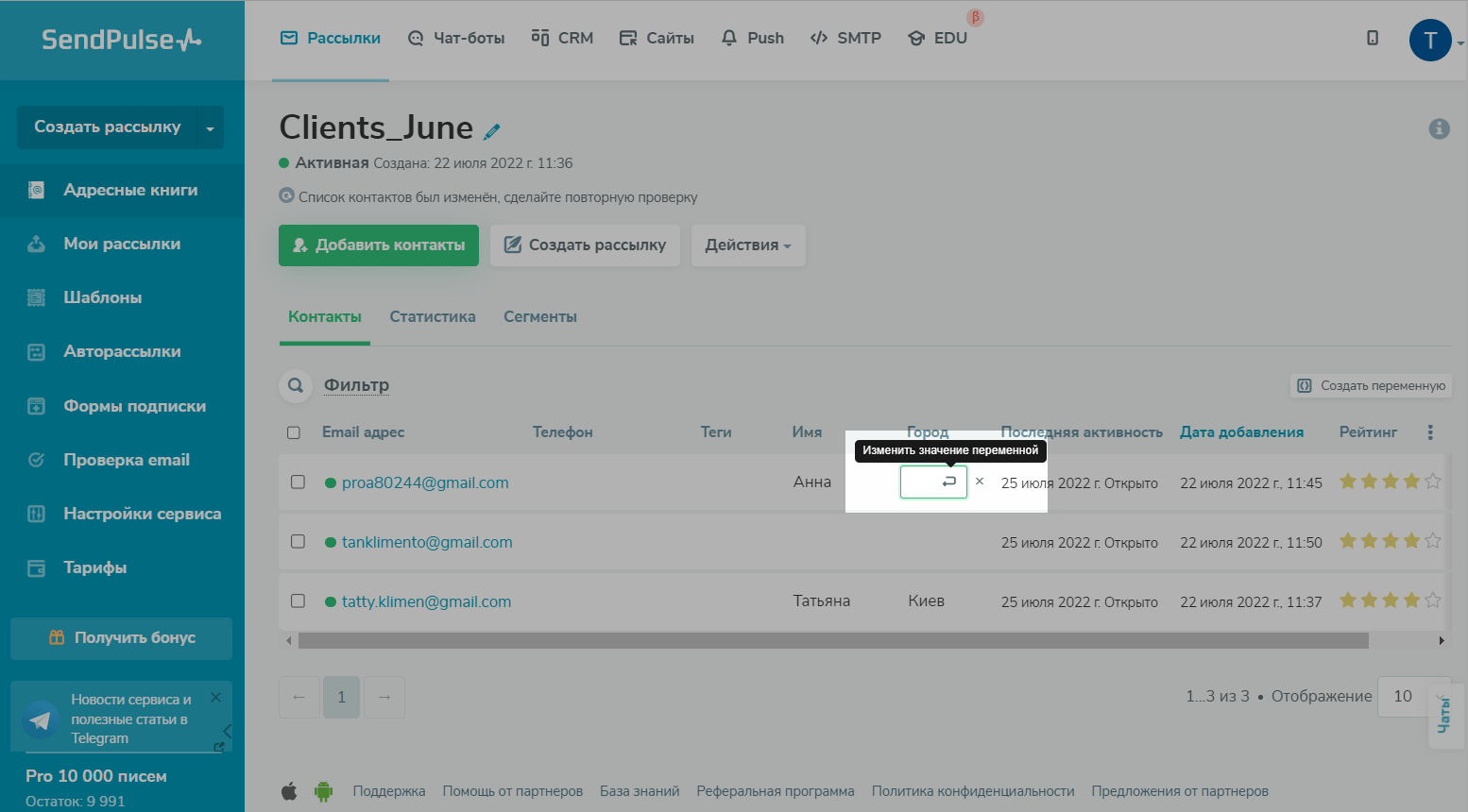The width and height of the screenshot is (1468, 812).
Task: Select the proa80244@gmail.com contact checkbox
Action: (298, 482)
